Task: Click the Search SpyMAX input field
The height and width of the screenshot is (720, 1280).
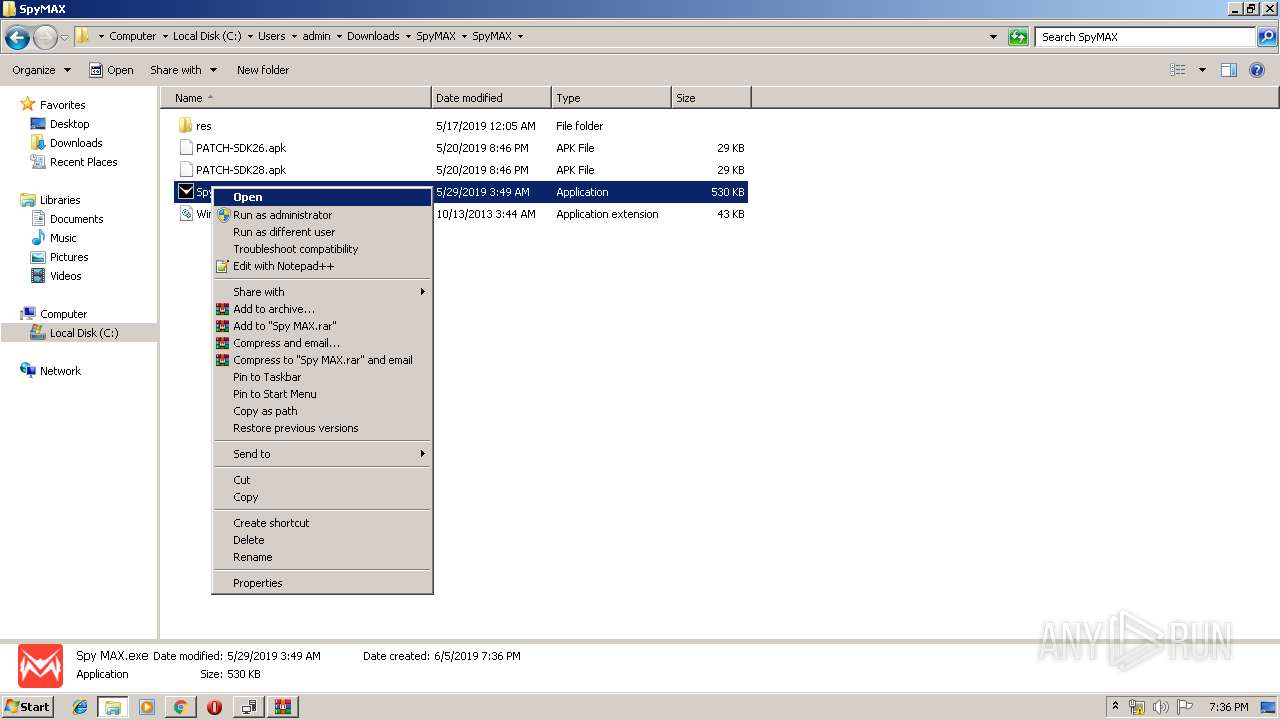Action: tap(1145, 37)
